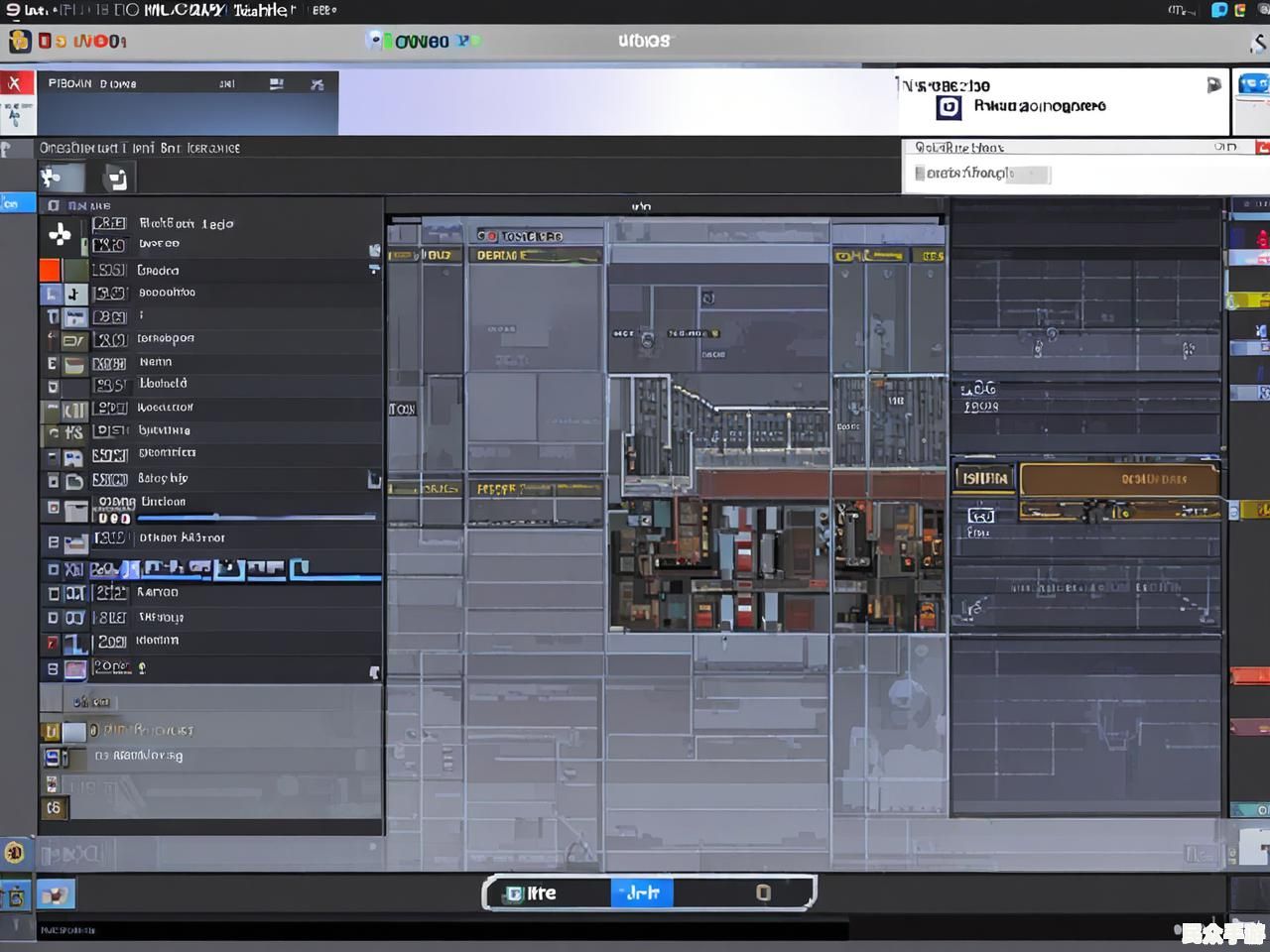The height and width of the screenshot is (952, 1270).
Task: Click the large orange button in the right panel
Action: pos(1119,479)
